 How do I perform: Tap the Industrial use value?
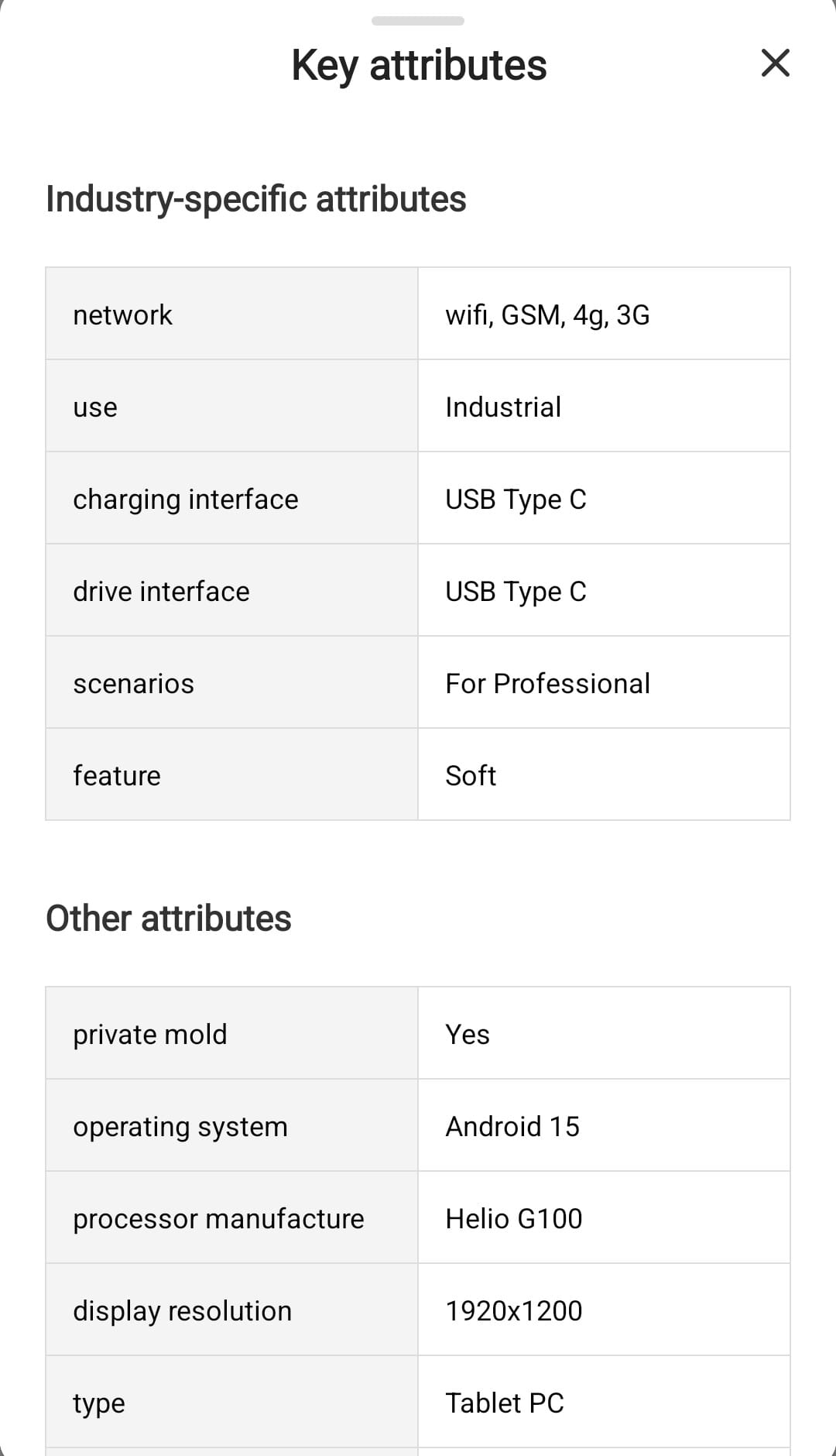pyautogui.click(x=503, y=407)
